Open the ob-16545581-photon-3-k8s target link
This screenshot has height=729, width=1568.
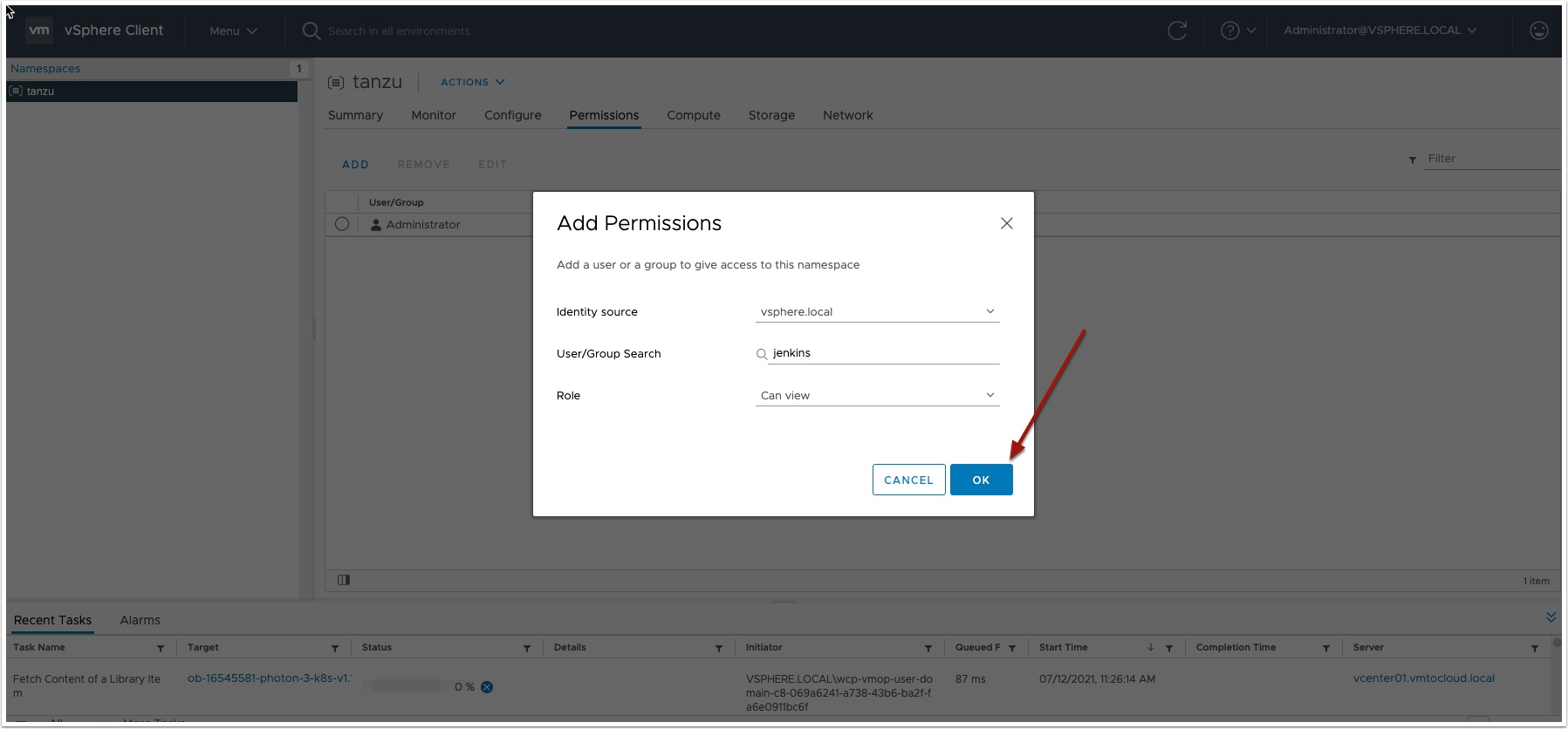[x=269, y=678]
